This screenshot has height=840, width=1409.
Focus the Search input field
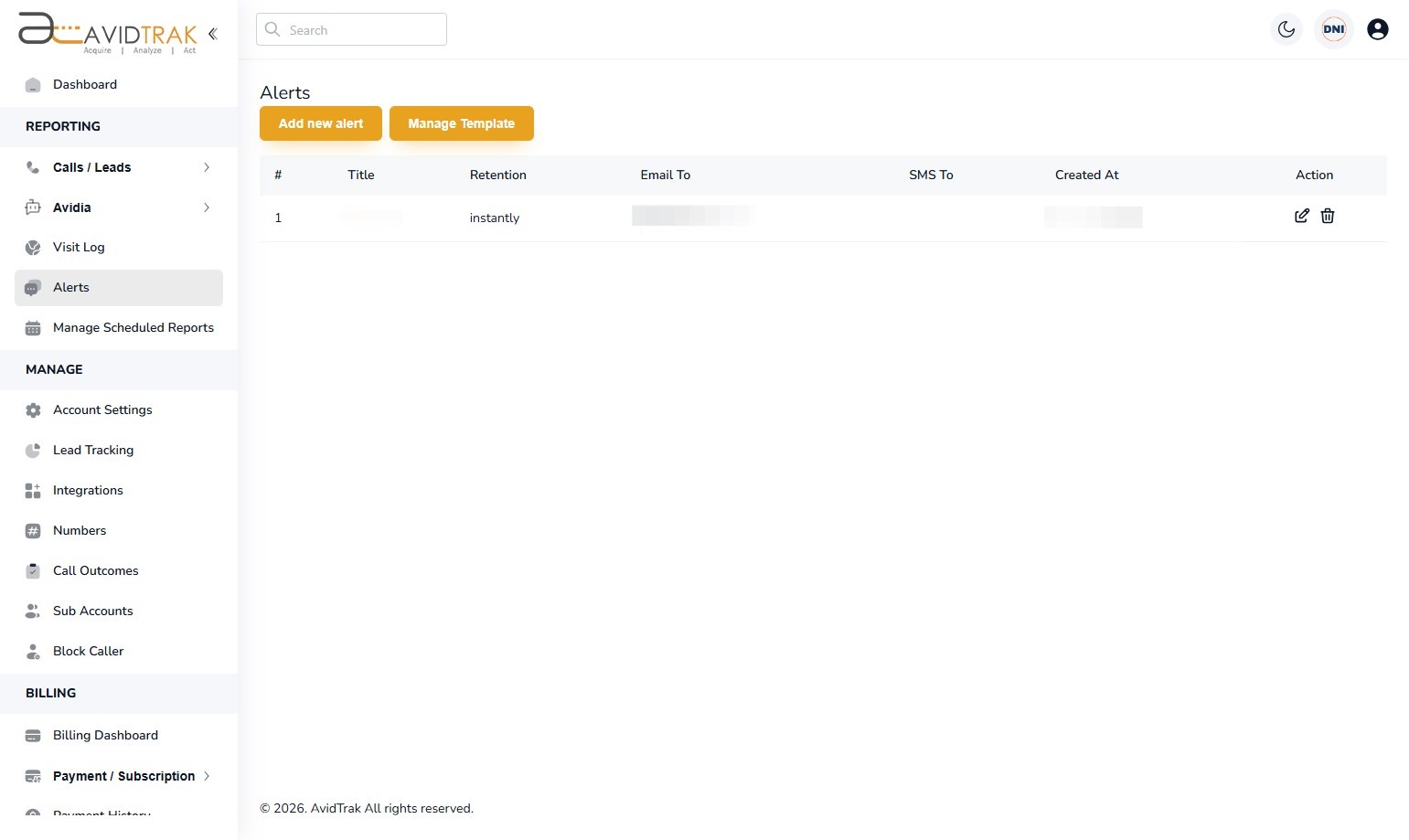pyautogui.click(x=351, y=29)
